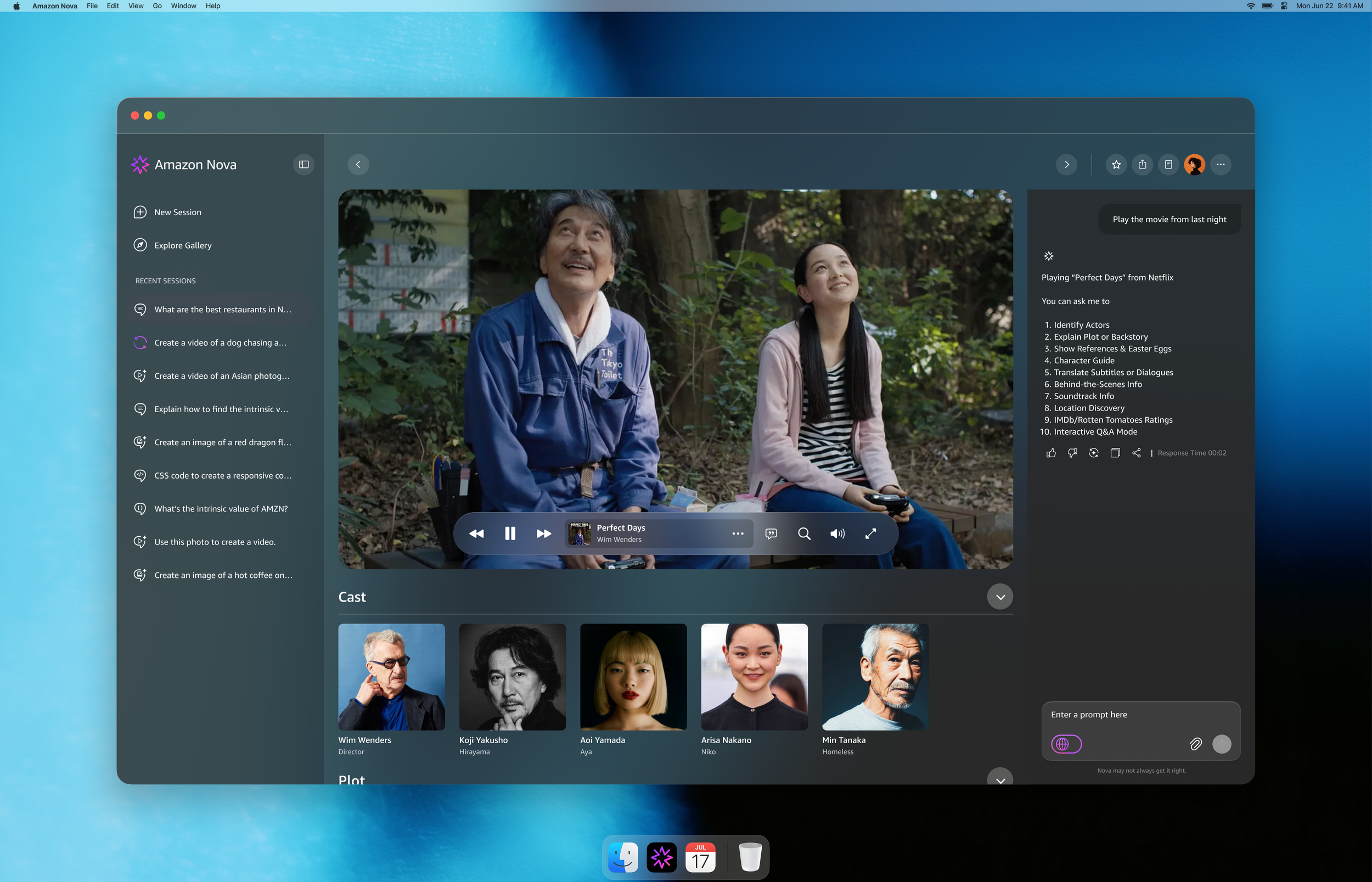The image size is (1372, 882).
Task: Select Wim Wenders cast photo
Action: point(392,677)
